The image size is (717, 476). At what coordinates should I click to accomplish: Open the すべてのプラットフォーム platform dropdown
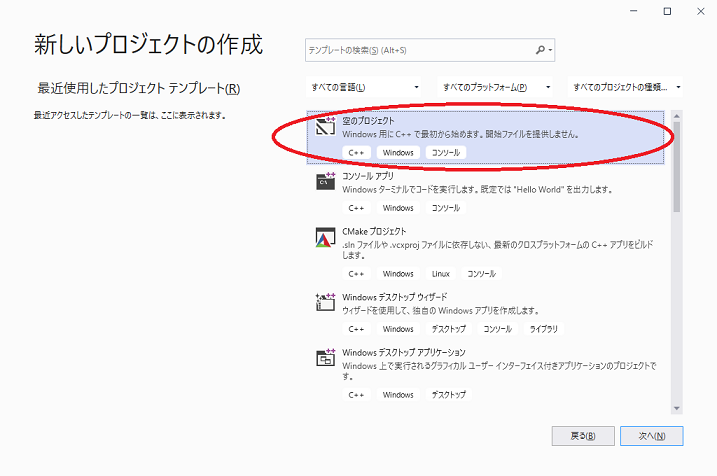495,87
